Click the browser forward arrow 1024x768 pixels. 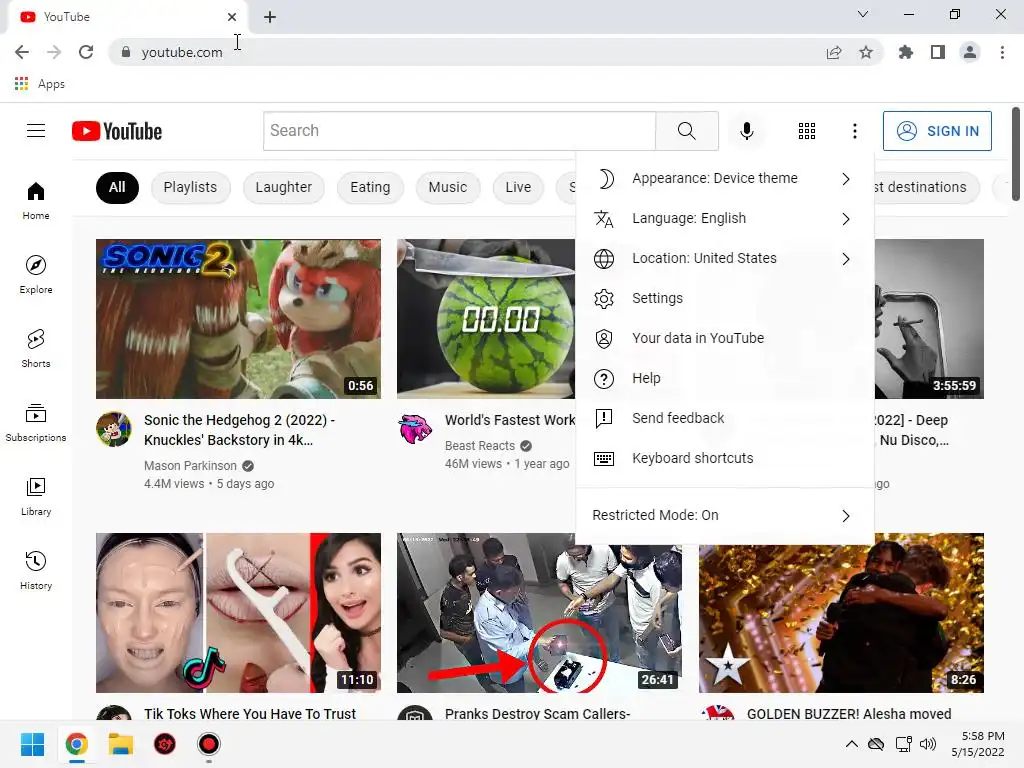54,52
